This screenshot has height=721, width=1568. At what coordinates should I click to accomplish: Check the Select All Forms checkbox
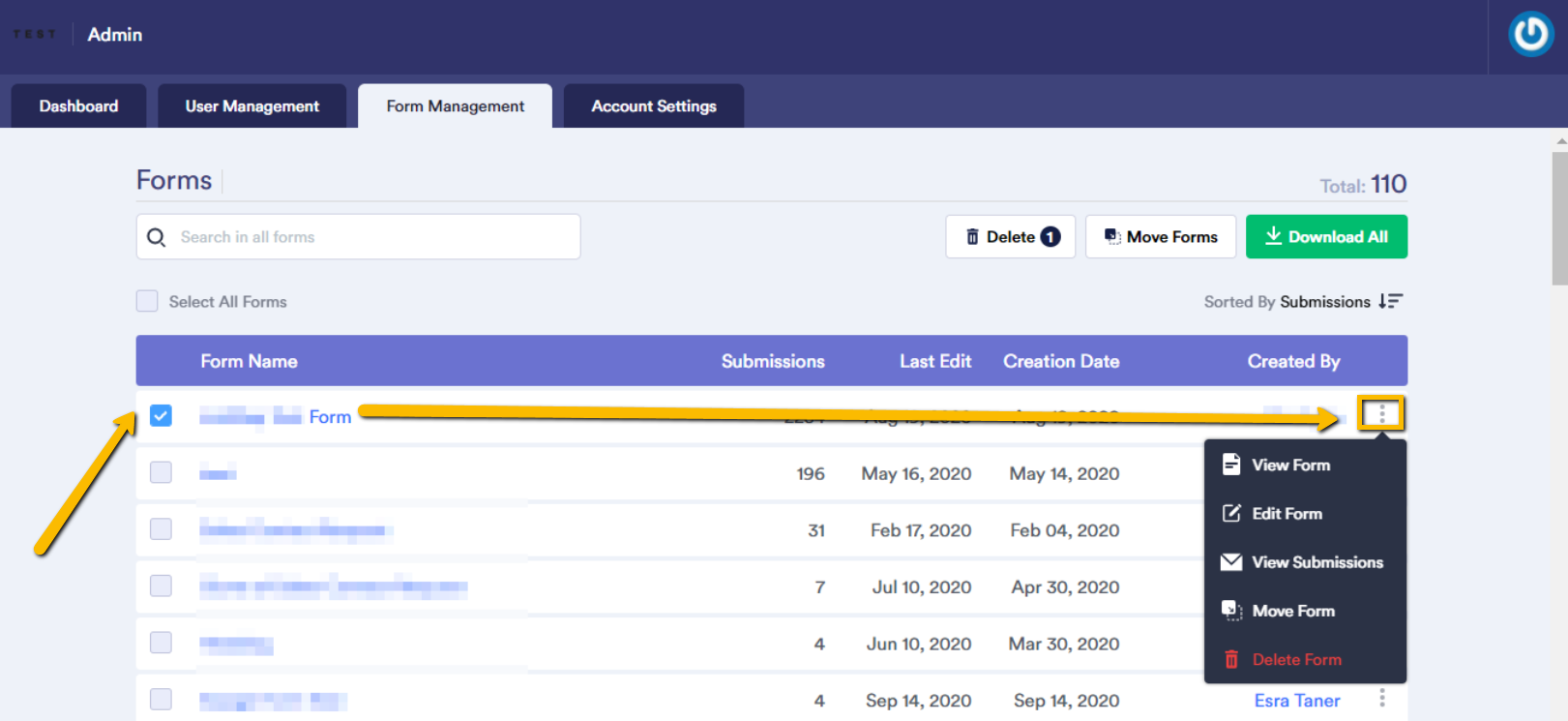pyautogui.click(x=147, y=302)
